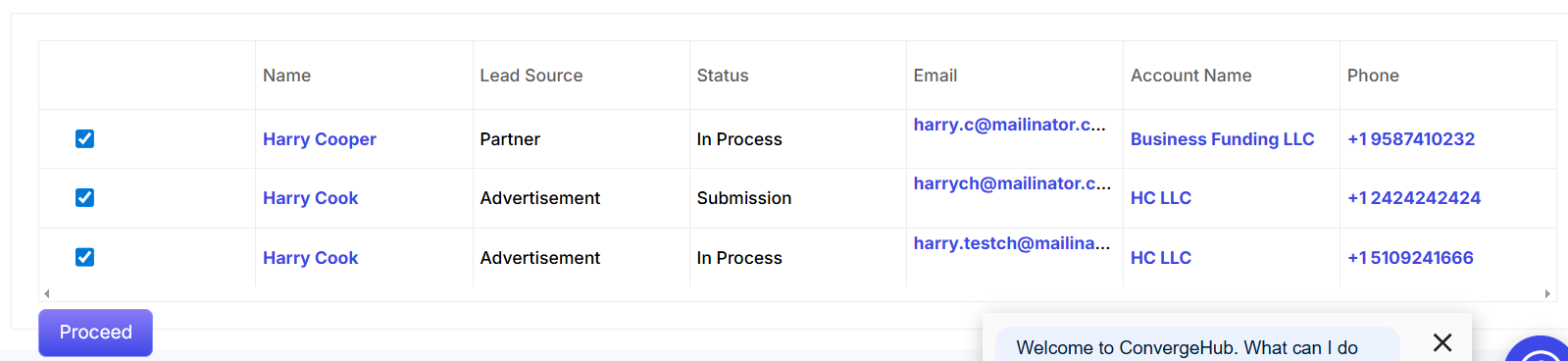Click phone number +12424242424
This screenshot has height=361, width=1568.
[1414, 198]
